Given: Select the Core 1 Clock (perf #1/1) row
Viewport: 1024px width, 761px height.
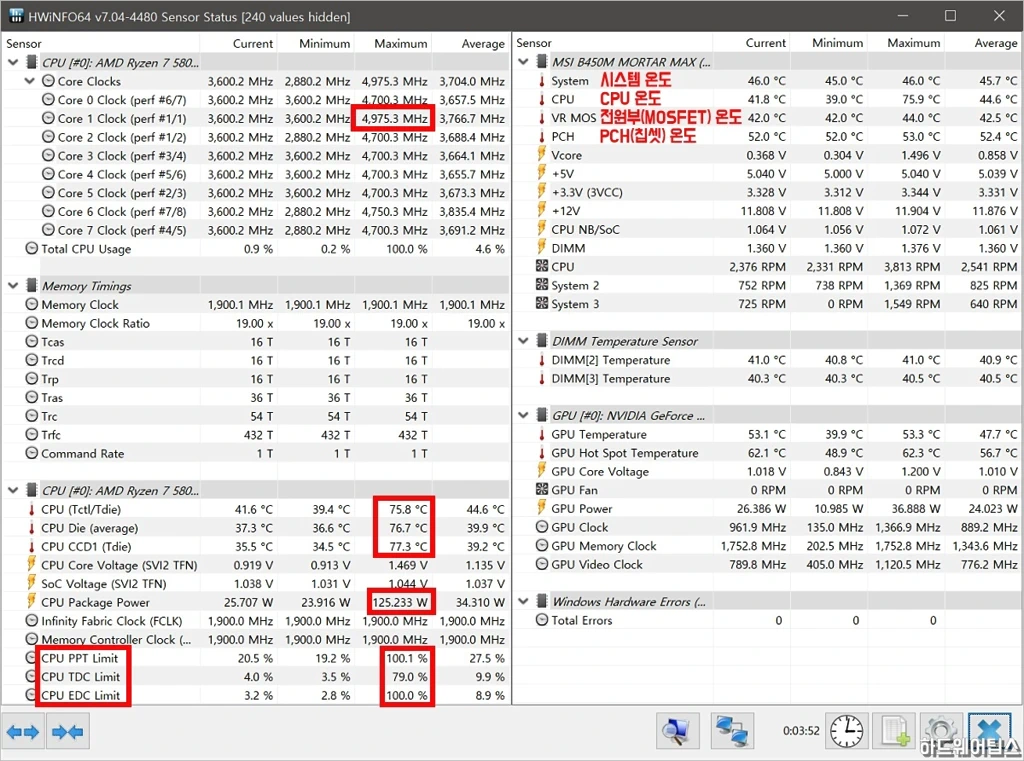Looking at the screenshot, I should [255, 118].
